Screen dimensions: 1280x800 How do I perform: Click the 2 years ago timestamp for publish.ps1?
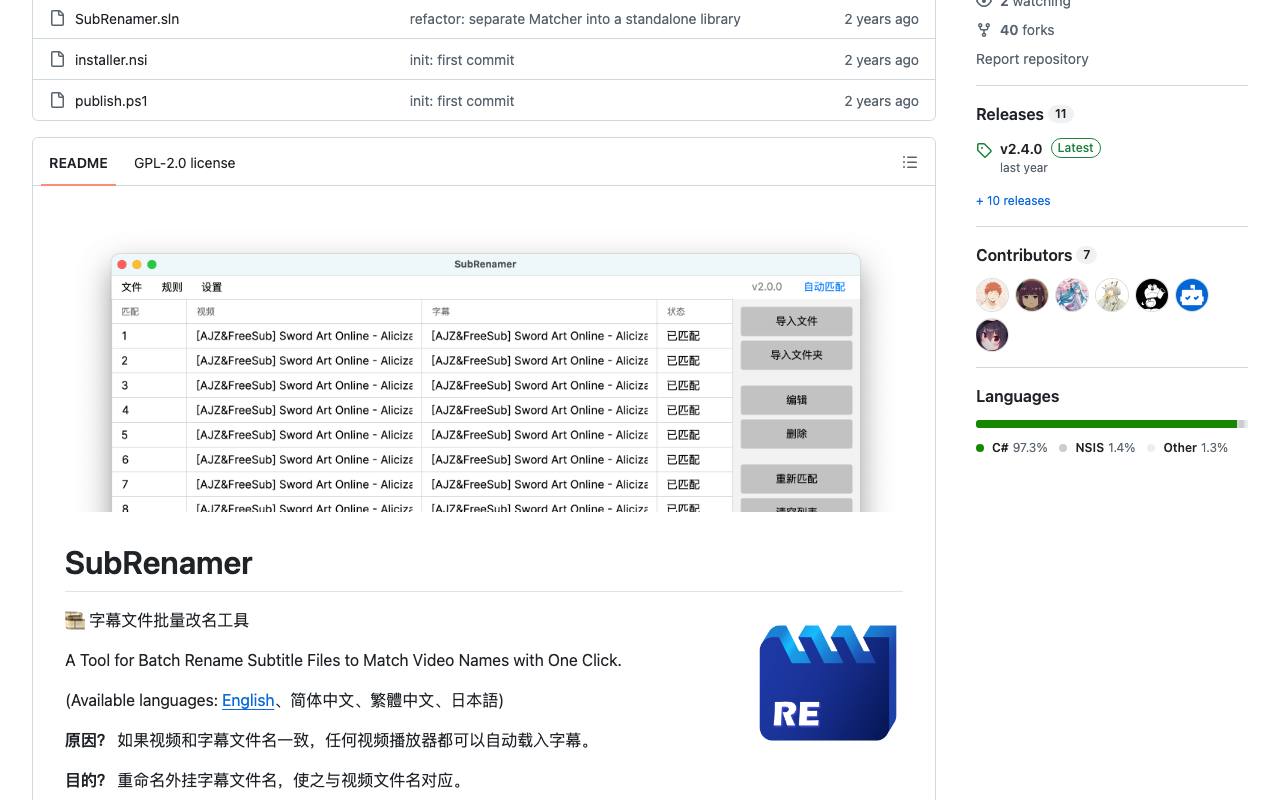coord(881,101)
